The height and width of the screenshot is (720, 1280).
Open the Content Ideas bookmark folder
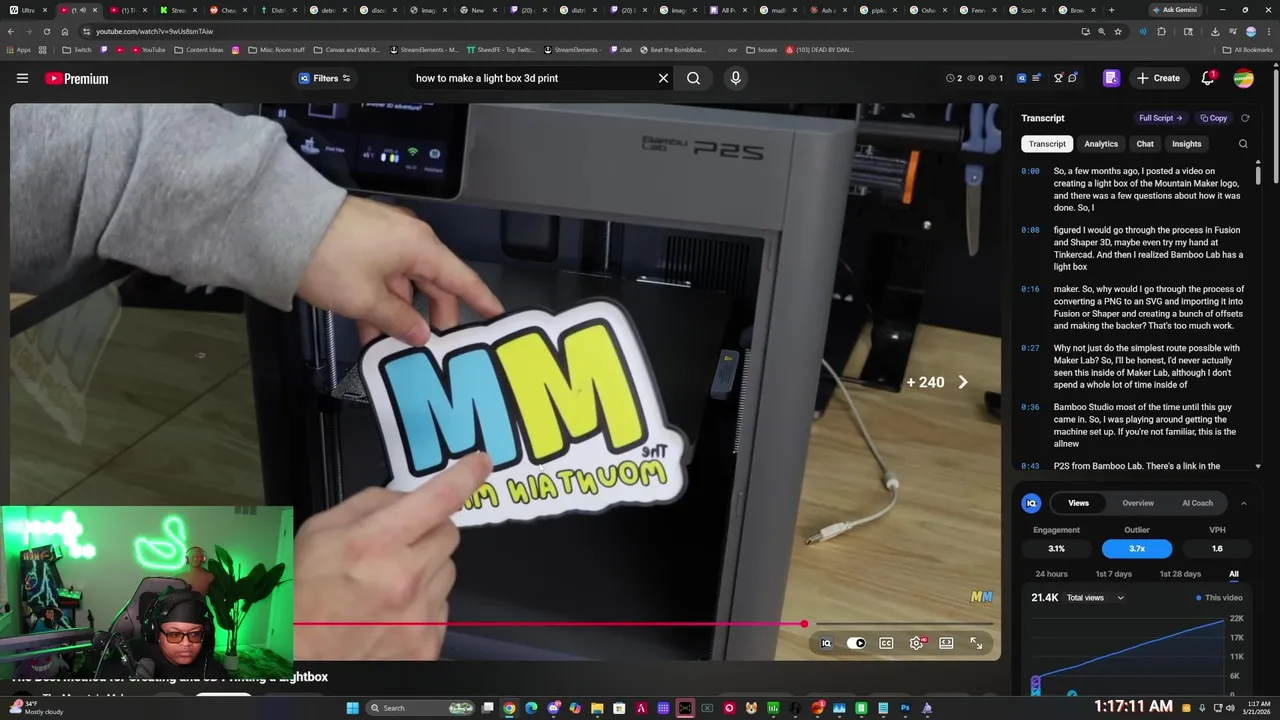point(199,50)
